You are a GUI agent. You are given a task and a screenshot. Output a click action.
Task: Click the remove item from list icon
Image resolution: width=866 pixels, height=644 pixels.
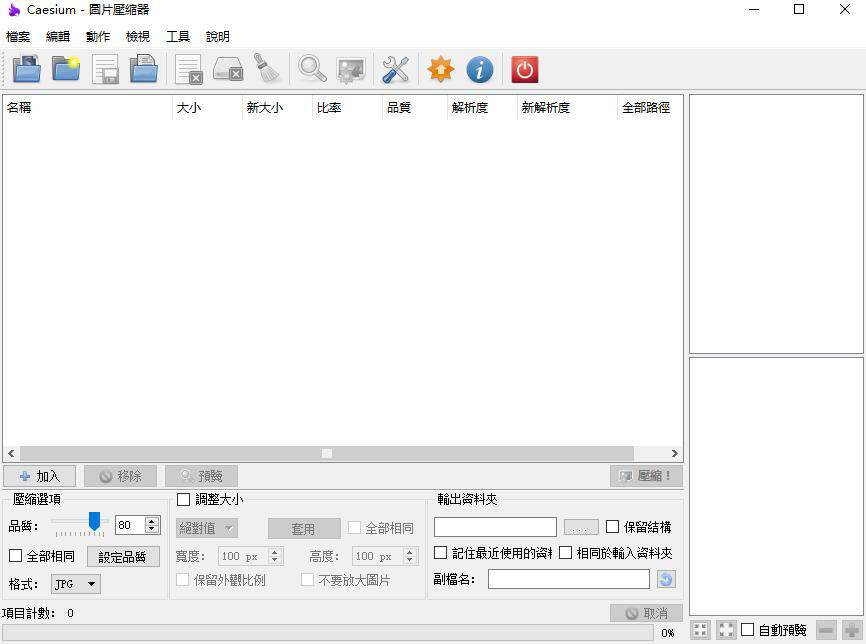point(188,70)
